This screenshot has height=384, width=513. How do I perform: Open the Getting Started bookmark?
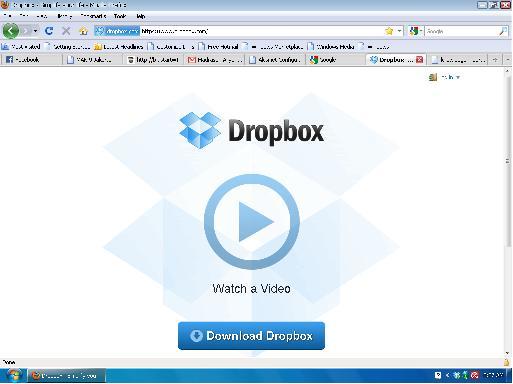[68, 47]
